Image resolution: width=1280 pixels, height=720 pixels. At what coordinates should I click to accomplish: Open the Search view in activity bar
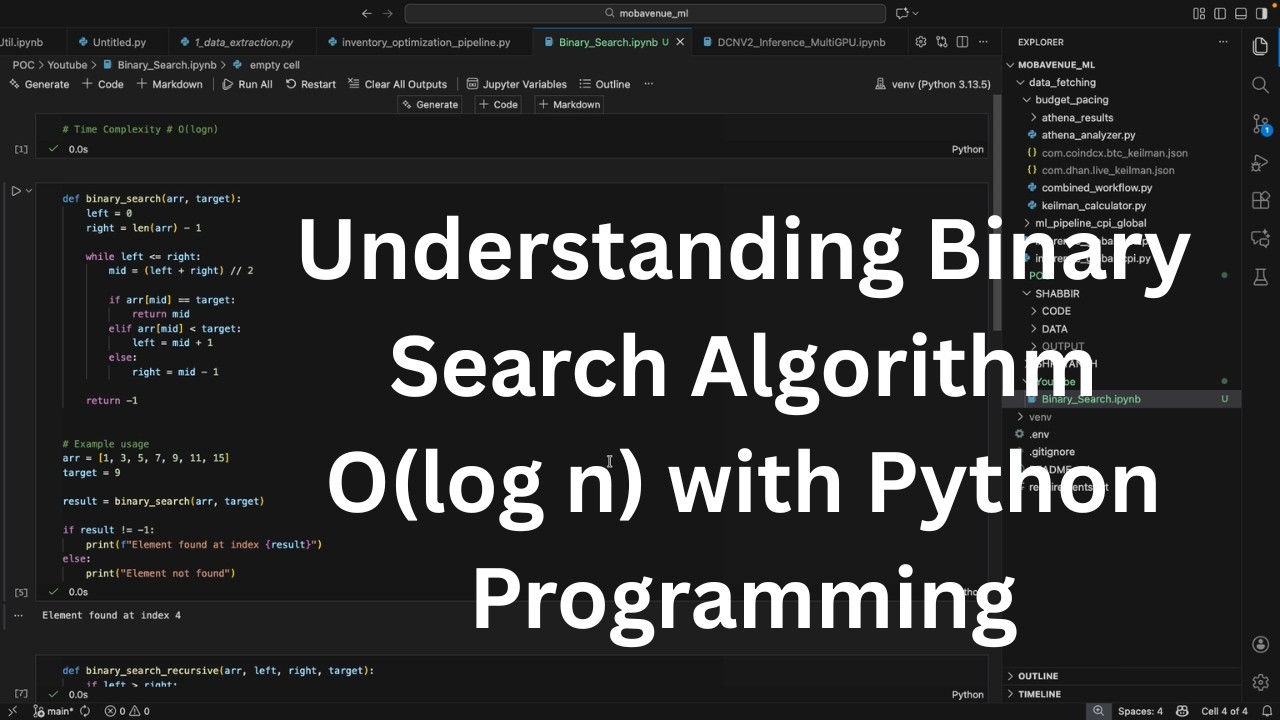[1260, 85]
